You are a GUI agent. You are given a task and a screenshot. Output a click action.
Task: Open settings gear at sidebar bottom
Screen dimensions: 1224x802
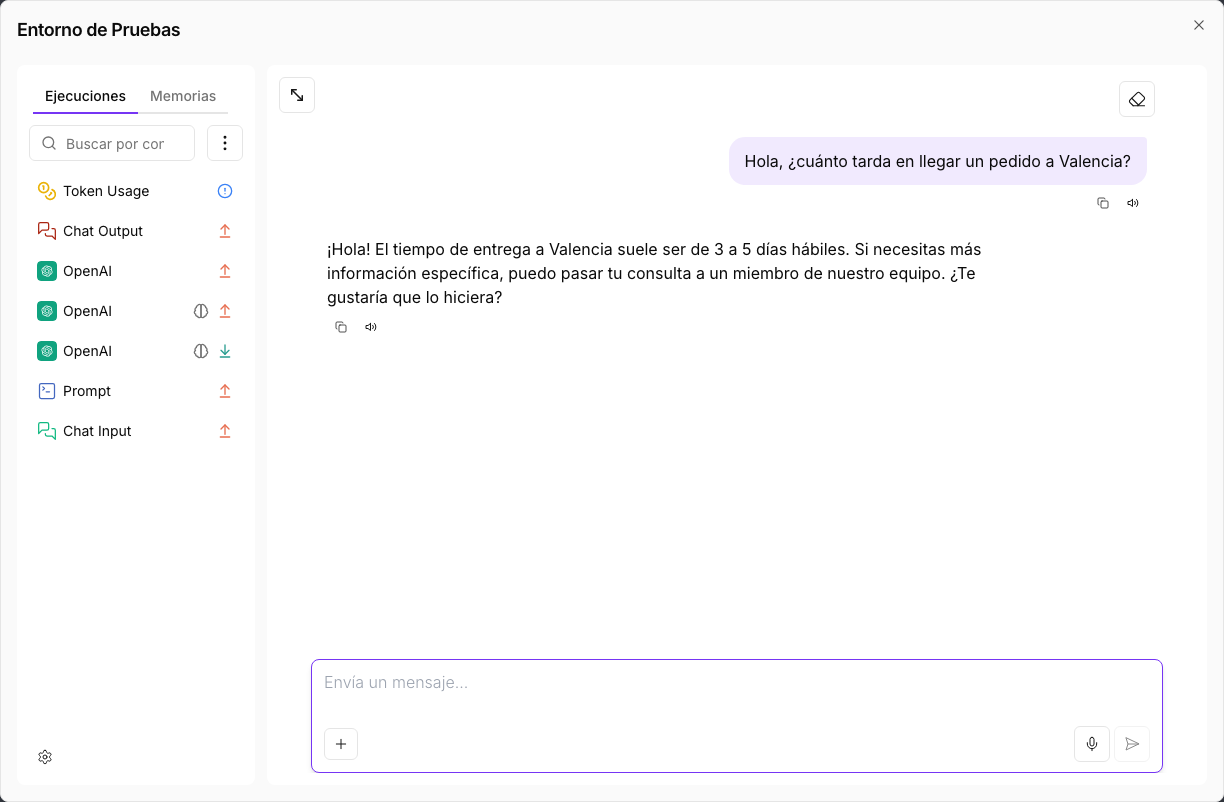click(45, 757)
